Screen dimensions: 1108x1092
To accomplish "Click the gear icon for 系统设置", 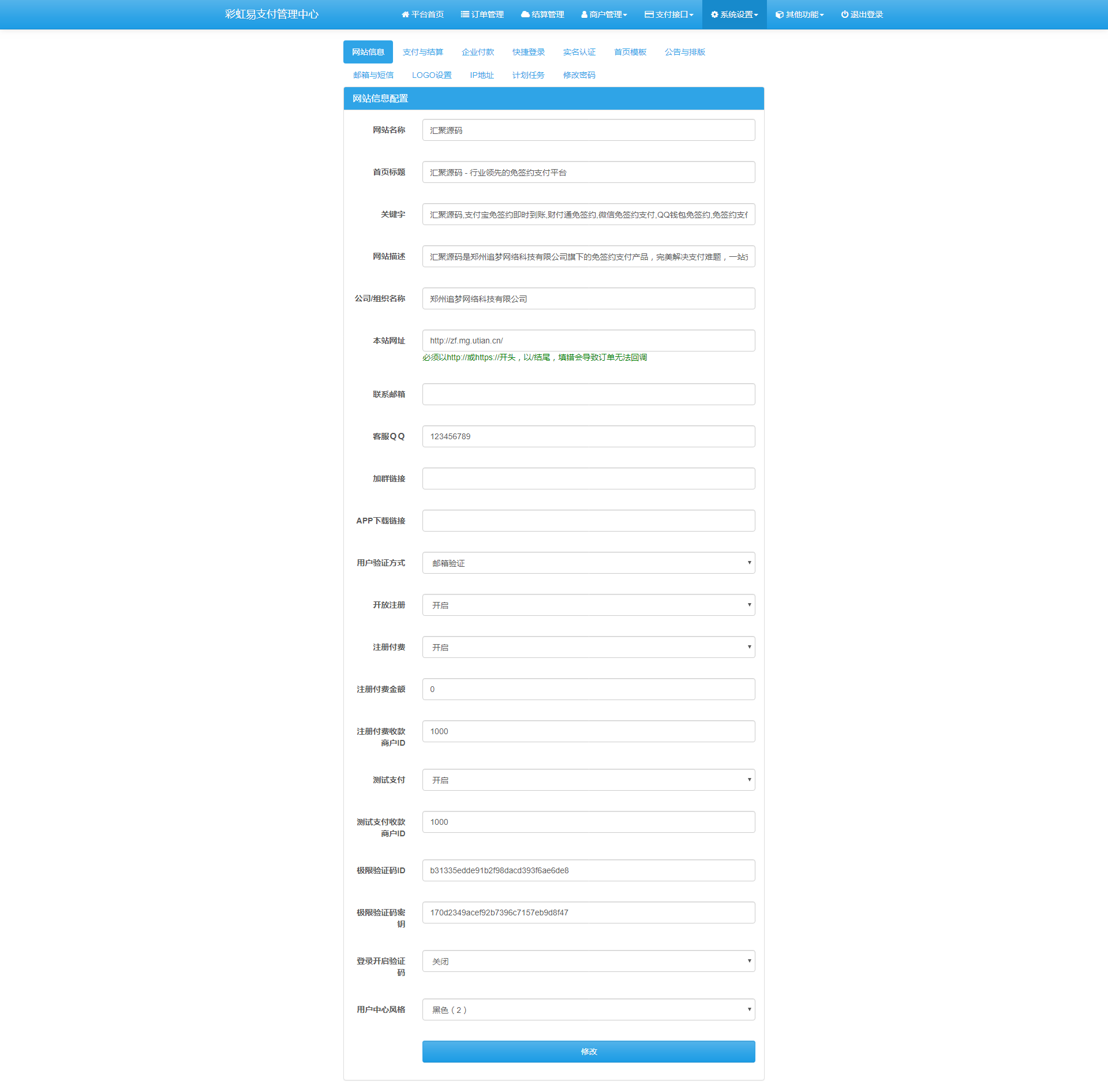I will coord(714,14).
